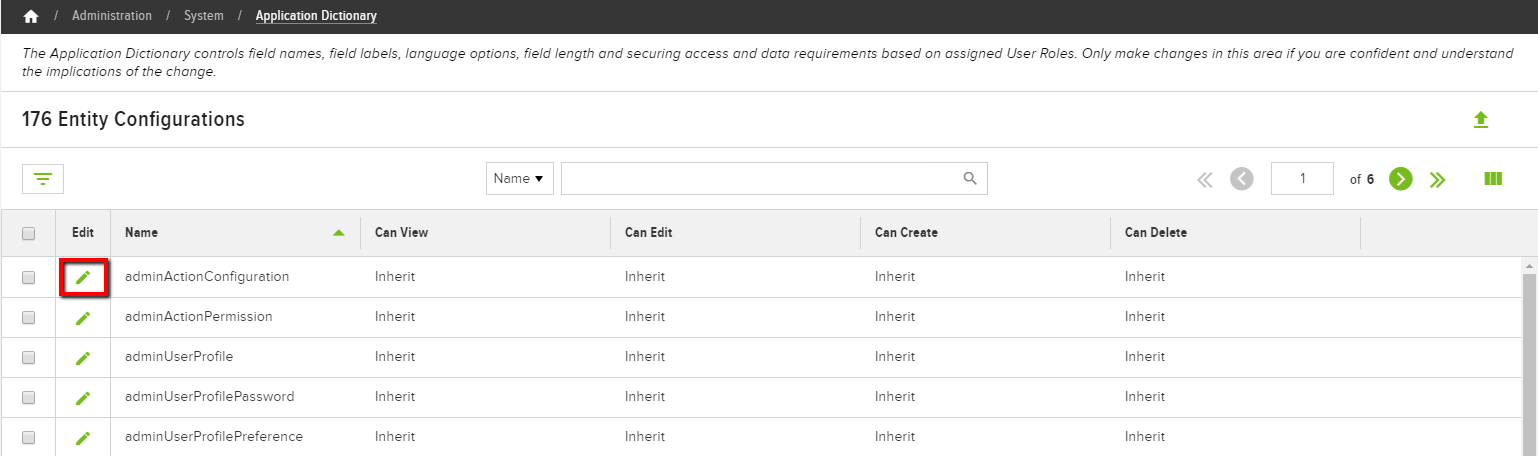Click the green upload/export arrow icon

(x=1481, y=120)
